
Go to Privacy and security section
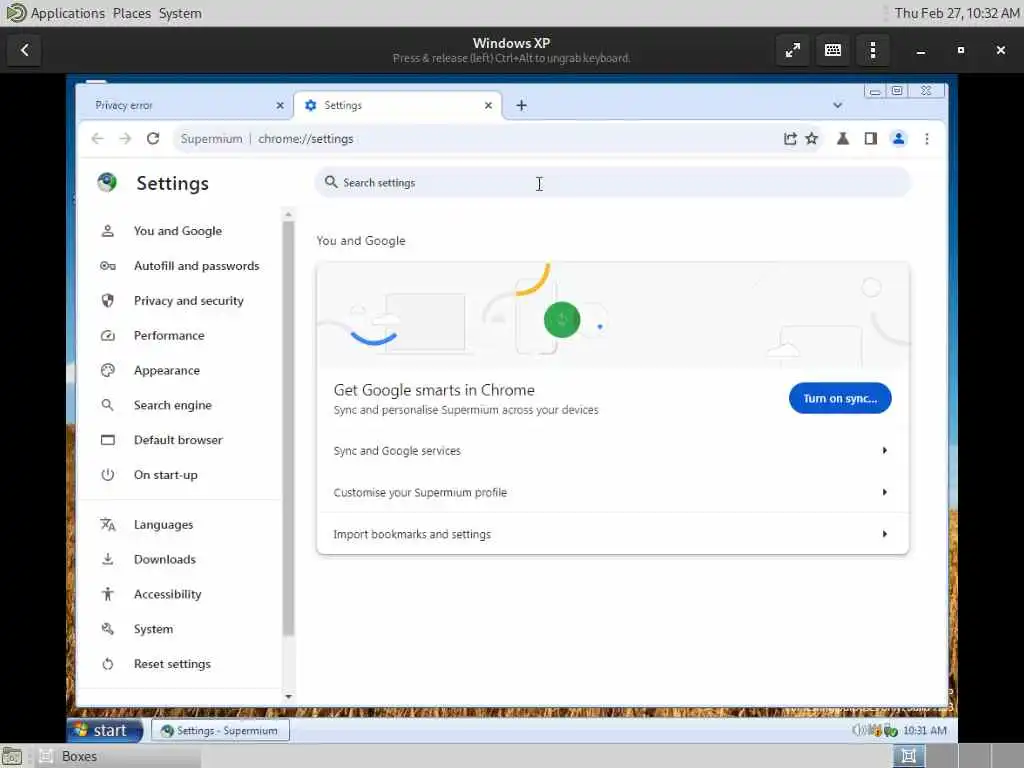189,300
